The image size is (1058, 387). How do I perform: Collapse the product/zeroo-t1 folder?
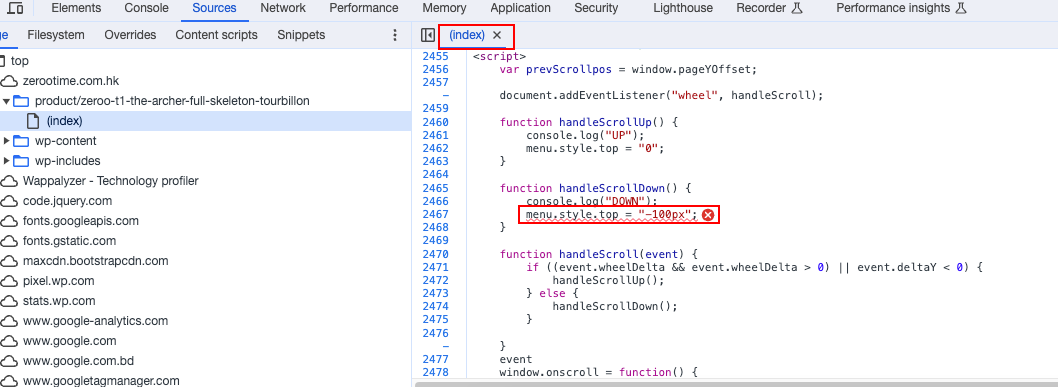(x=7, y=101)
